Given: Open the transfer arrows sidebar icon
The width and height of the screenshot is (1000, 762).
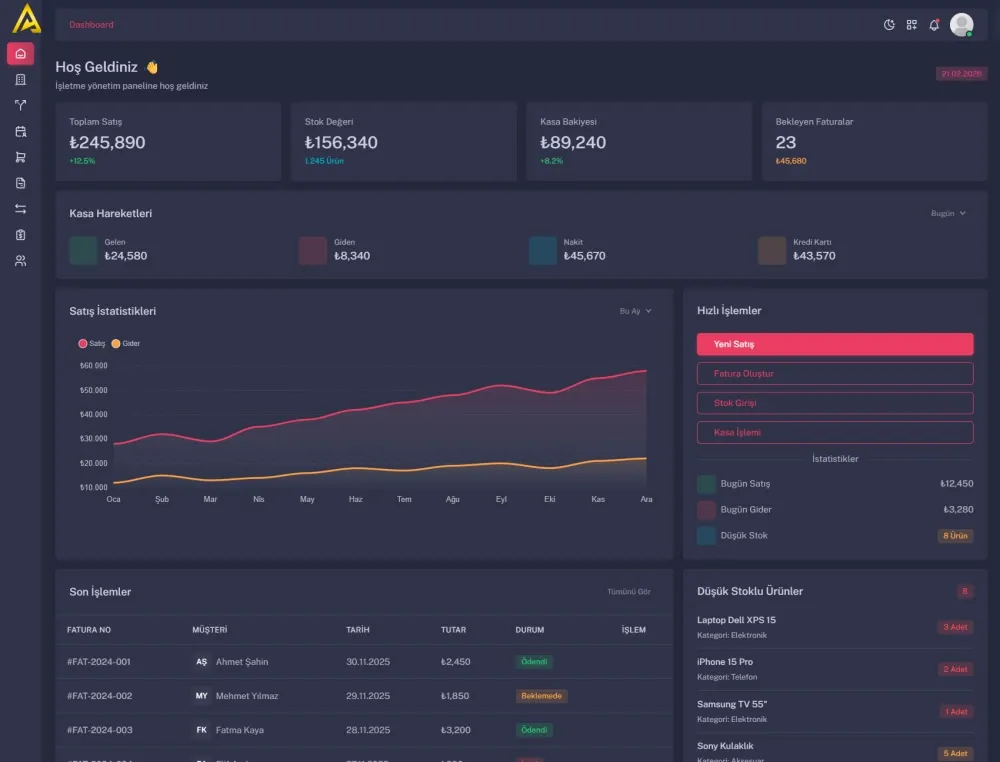Looking at the screenshot, I should [20, 209].
